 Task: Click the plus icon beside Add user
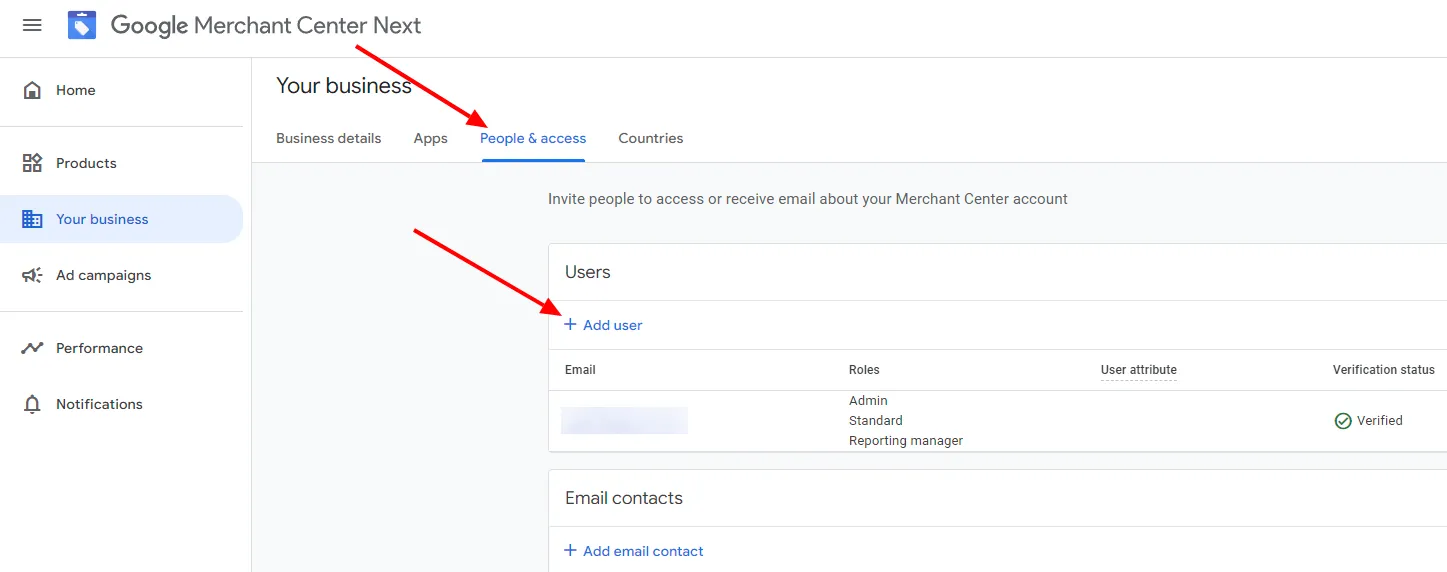[x=570, y=325]
